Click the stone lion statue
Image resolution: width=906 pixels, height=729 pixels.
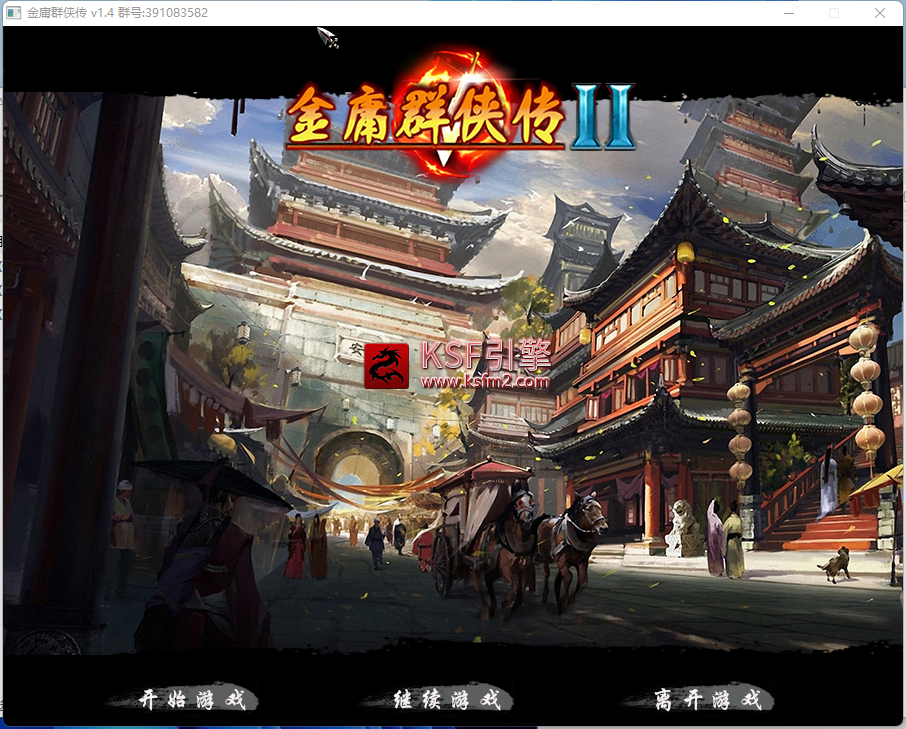tap(684, 526)
